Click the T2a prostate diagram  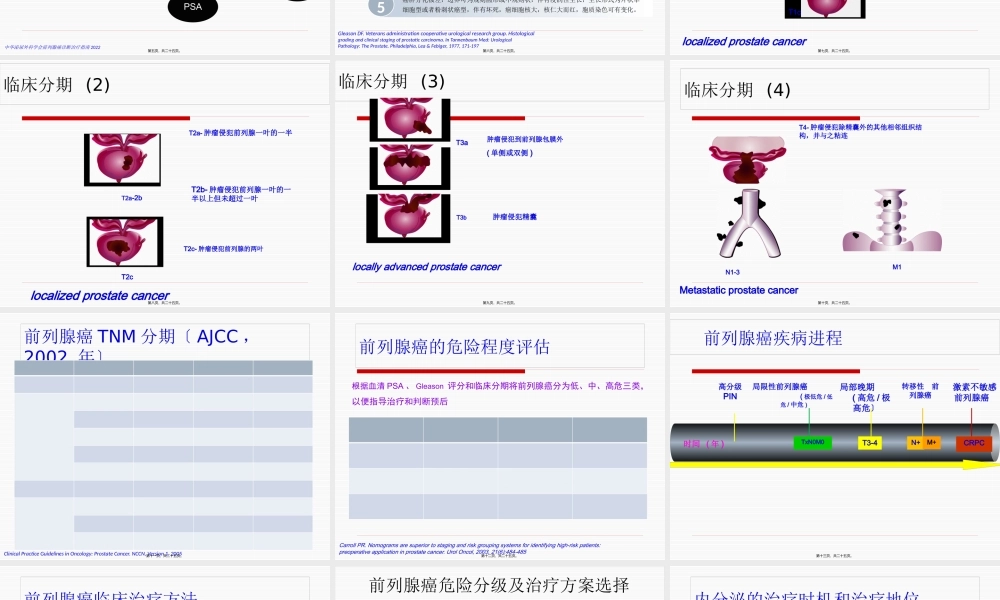tap(123, 157)
